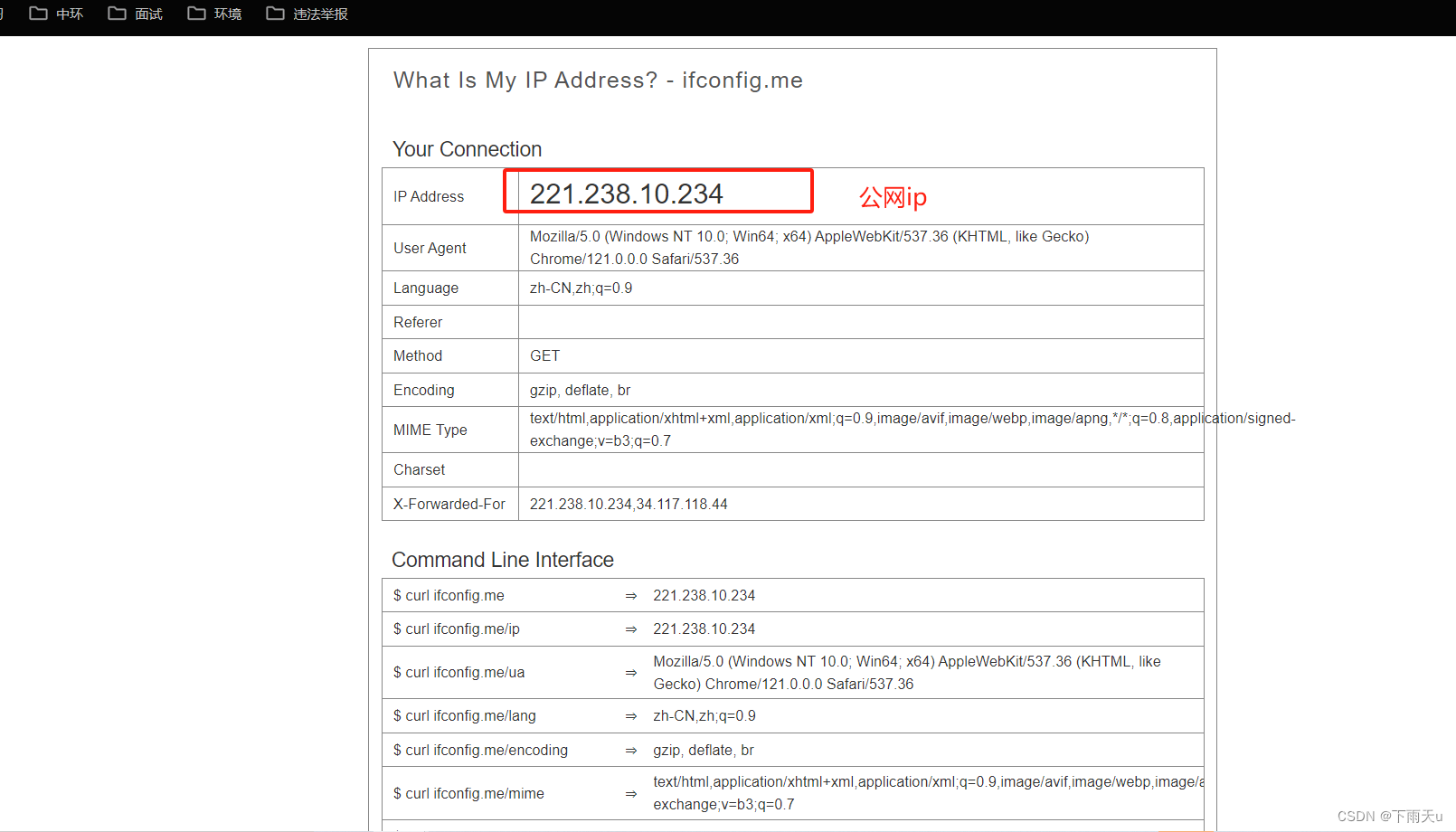Click the Method row label
Image resolution: width=1456 pixels, height=832 pixels.
click(x=418, y=355)
